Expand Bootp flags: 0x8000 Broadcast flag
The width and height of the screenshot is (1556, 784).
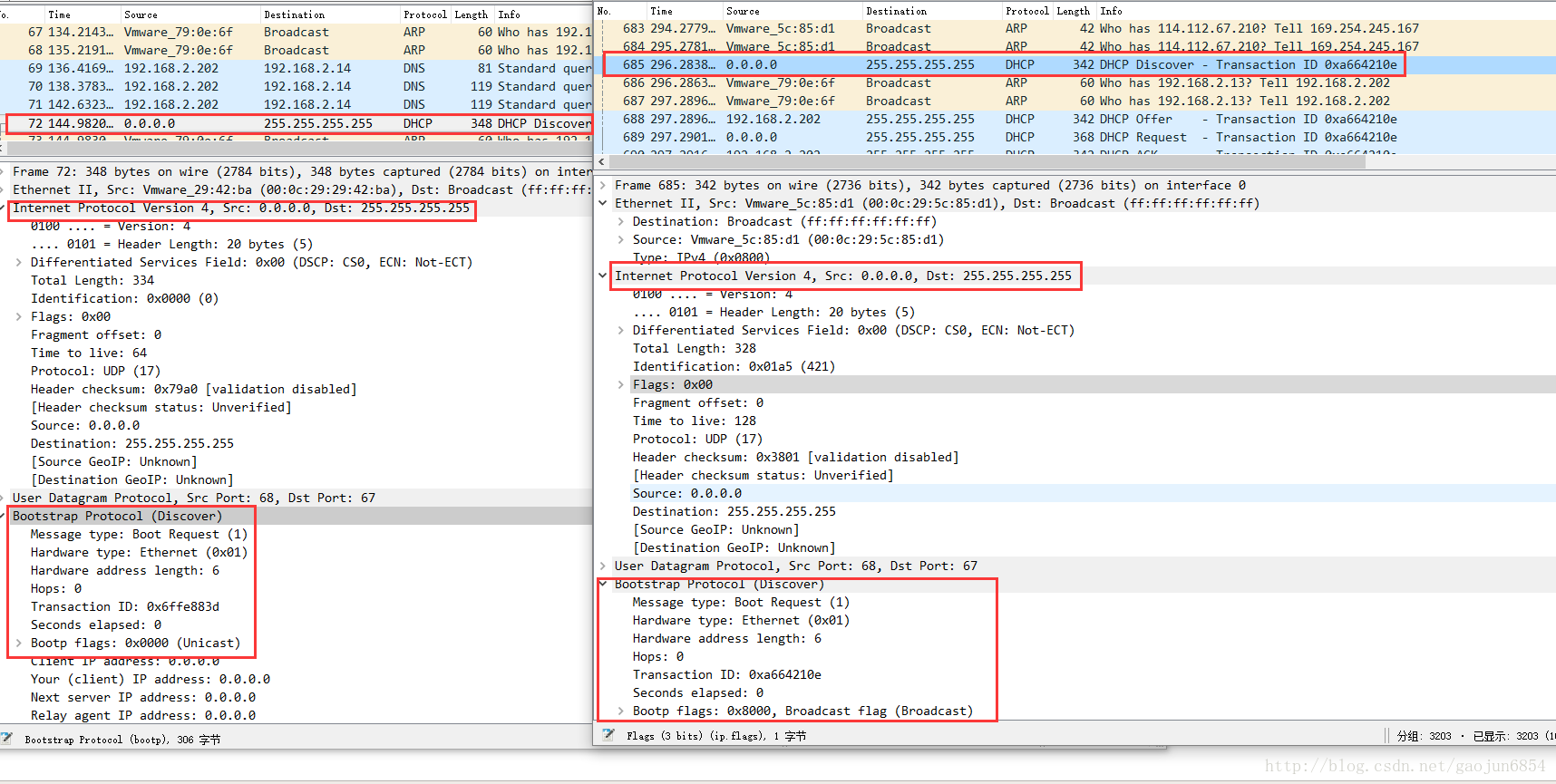pos(621,711)
